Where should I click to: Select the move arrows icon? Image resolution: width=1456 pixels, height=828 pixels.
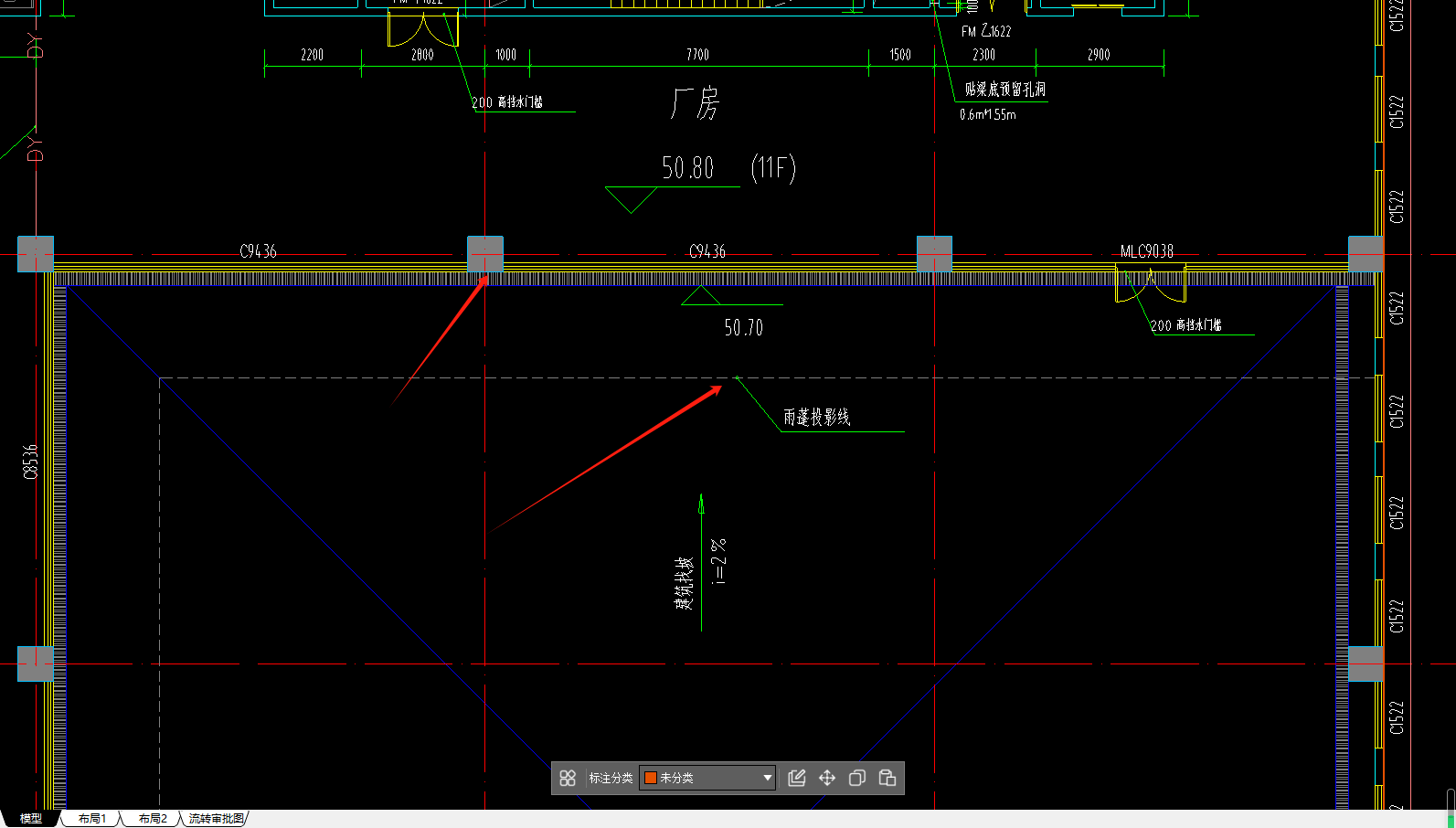point(827,778)
